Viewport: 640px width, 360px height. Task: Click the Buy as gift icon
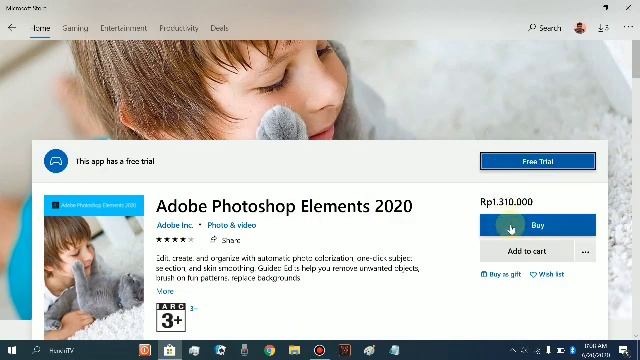(x=484, y=274)
